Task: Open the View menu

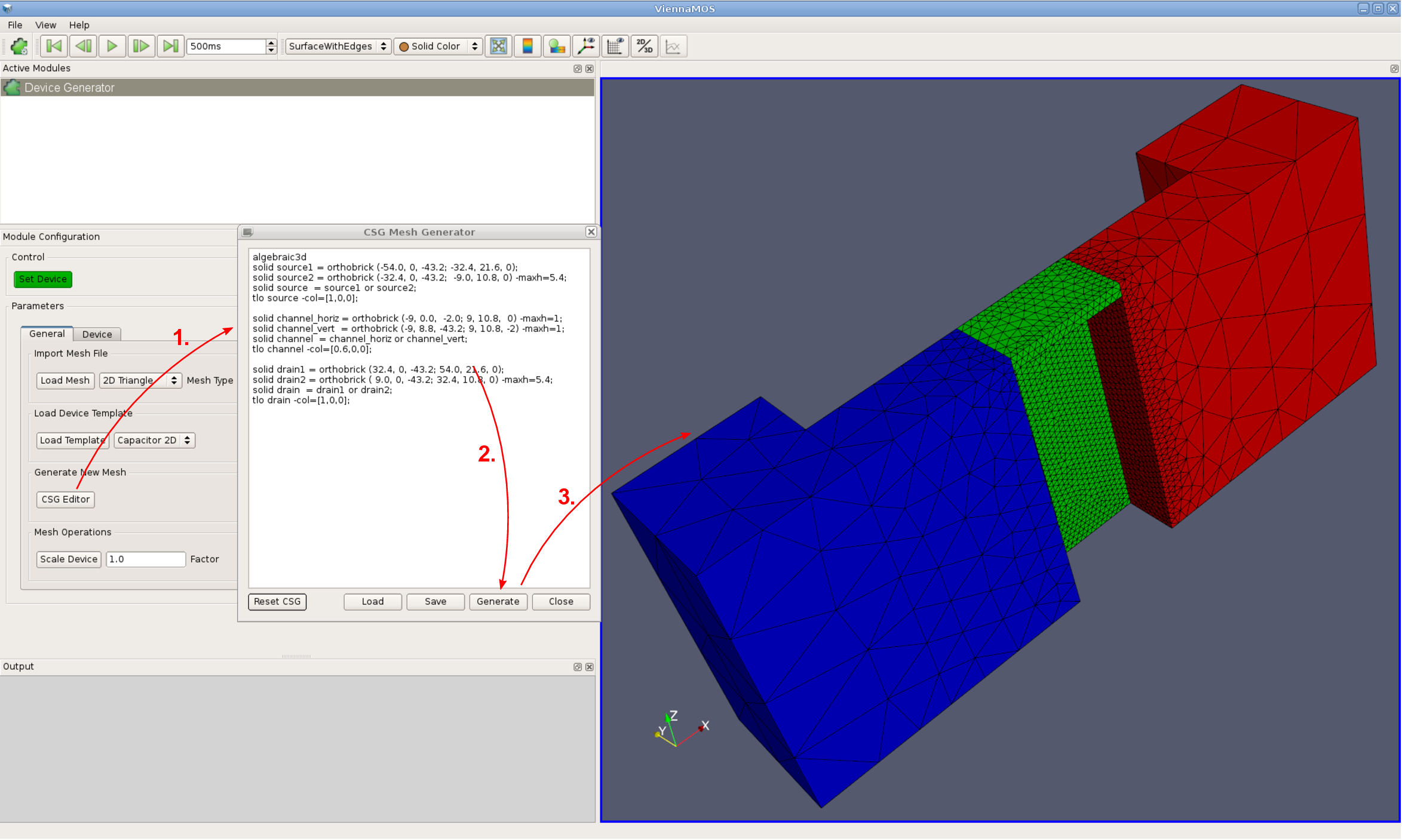Action: 45,25
